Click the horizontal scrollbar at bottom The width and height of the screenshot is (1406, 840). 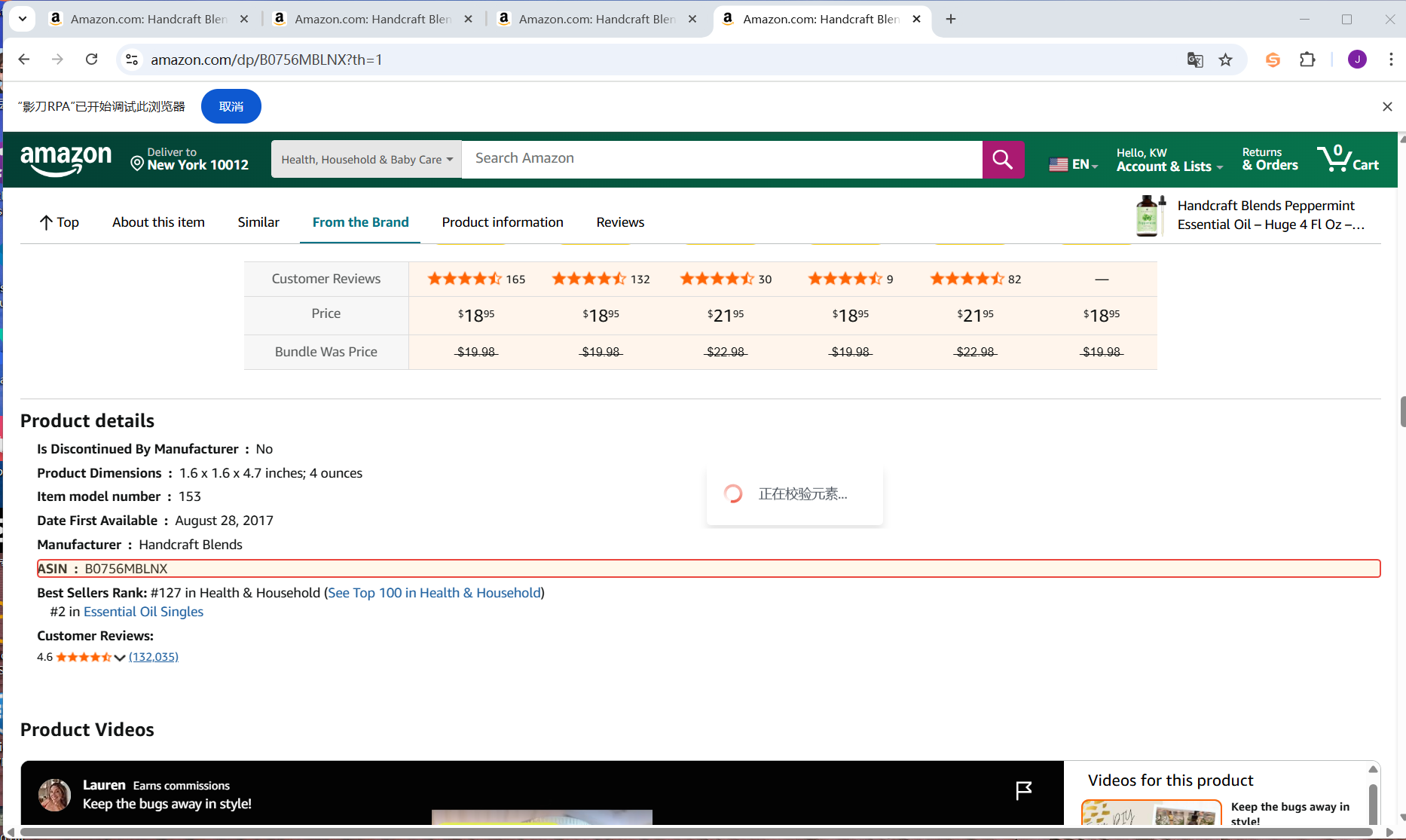[x=695, y=832]
